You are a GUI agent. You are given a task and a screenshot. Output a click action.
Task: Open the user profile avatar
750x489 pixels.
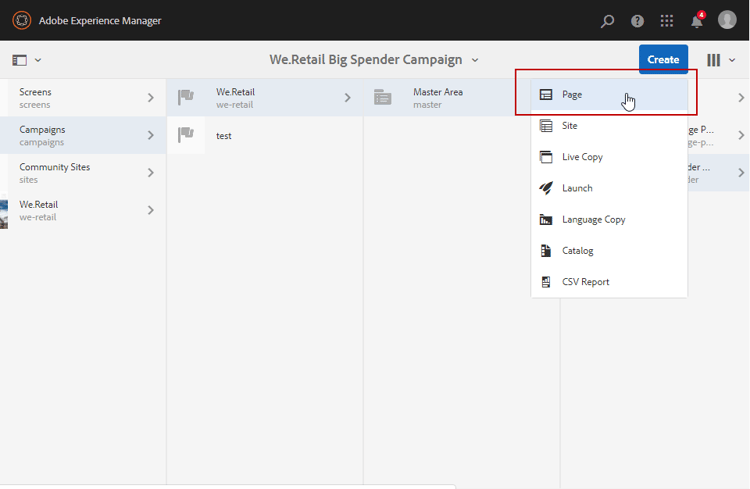[727, 20]
